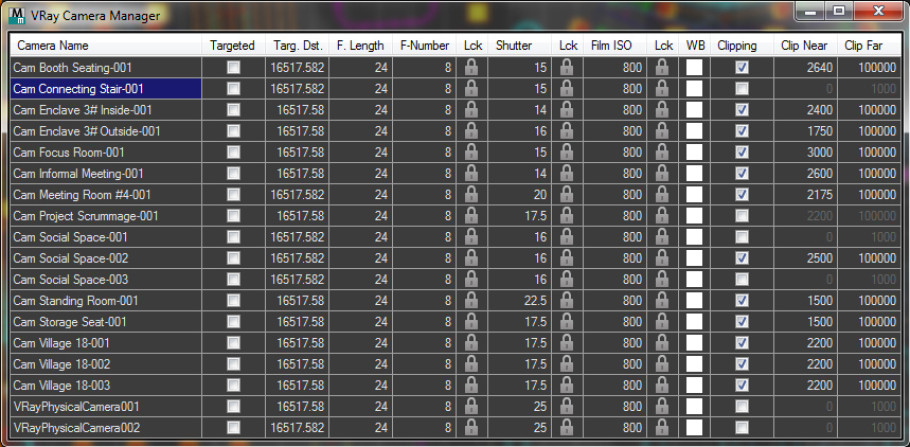Enable Targeted for Cam Focus Room-001
The height and width of the screenshot is (447, 910).
233,153
